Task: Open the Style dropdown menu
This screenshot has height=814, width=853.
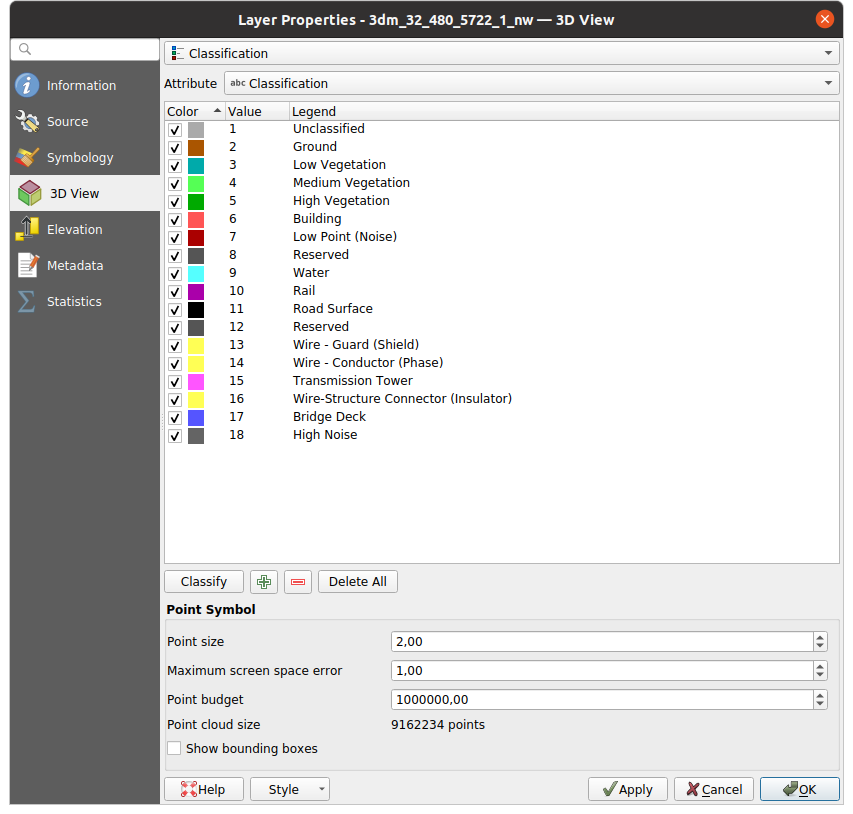Action: click(x=290, y=789)
